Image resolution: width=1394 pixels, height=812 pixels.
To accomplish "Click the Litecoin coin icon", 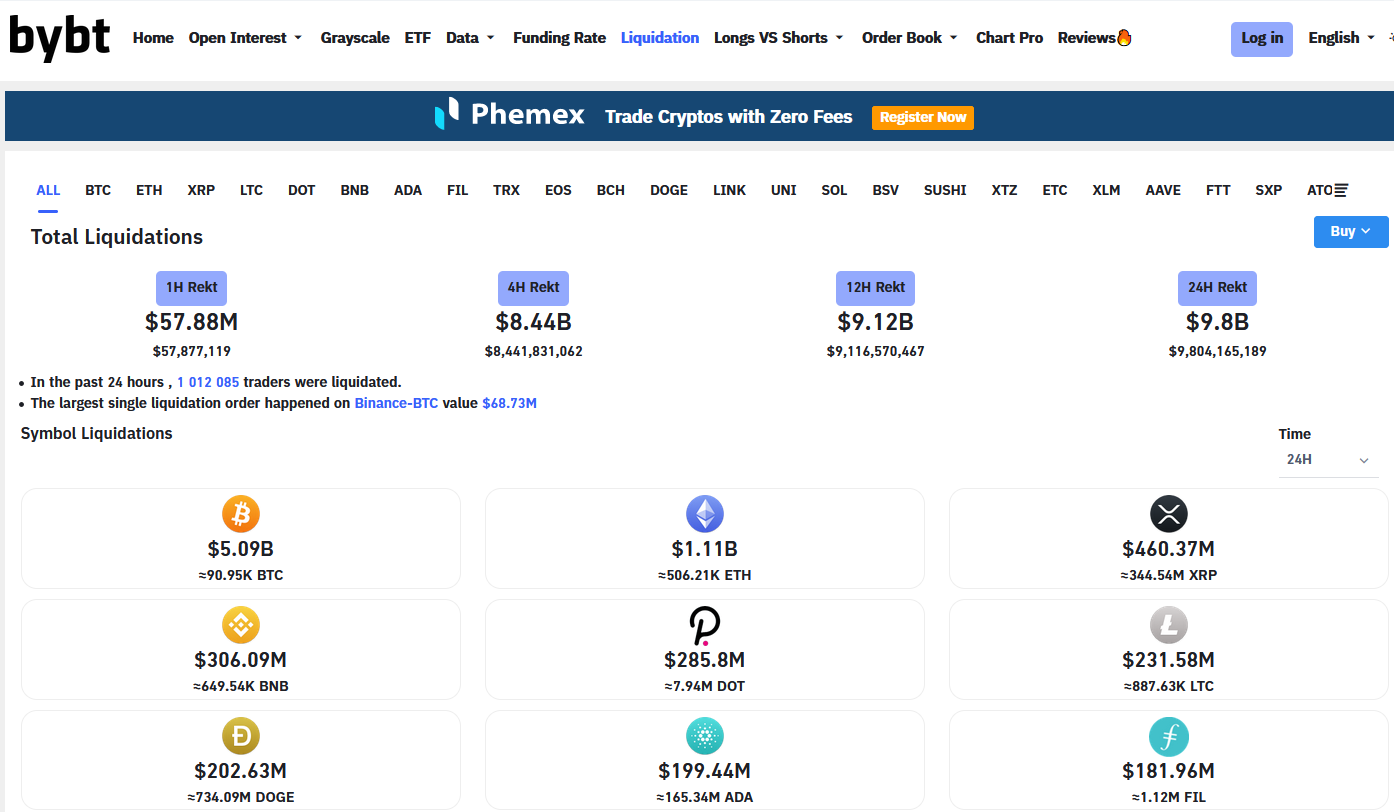I will point(1169,625).
